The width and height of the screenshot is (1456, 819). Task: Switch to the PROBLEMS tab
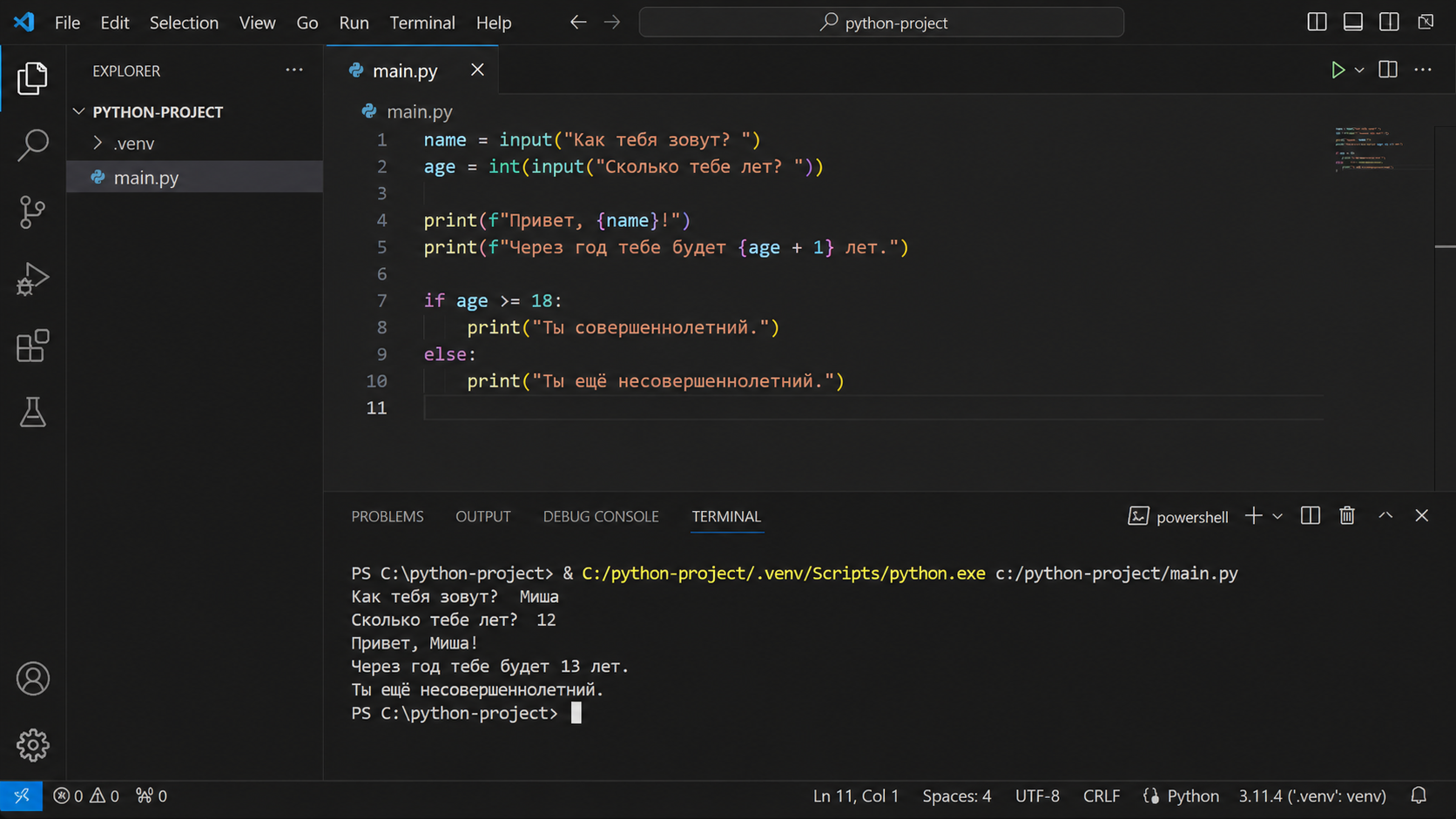388,516
